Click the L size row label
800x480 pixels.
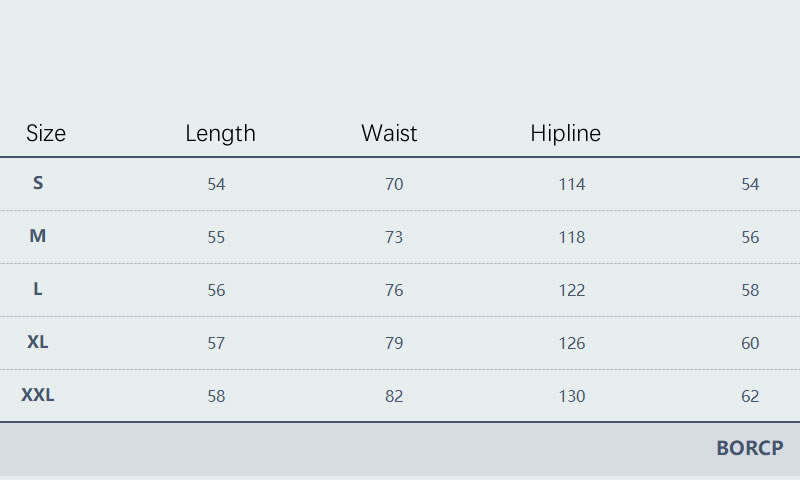(x=38, y=289)
